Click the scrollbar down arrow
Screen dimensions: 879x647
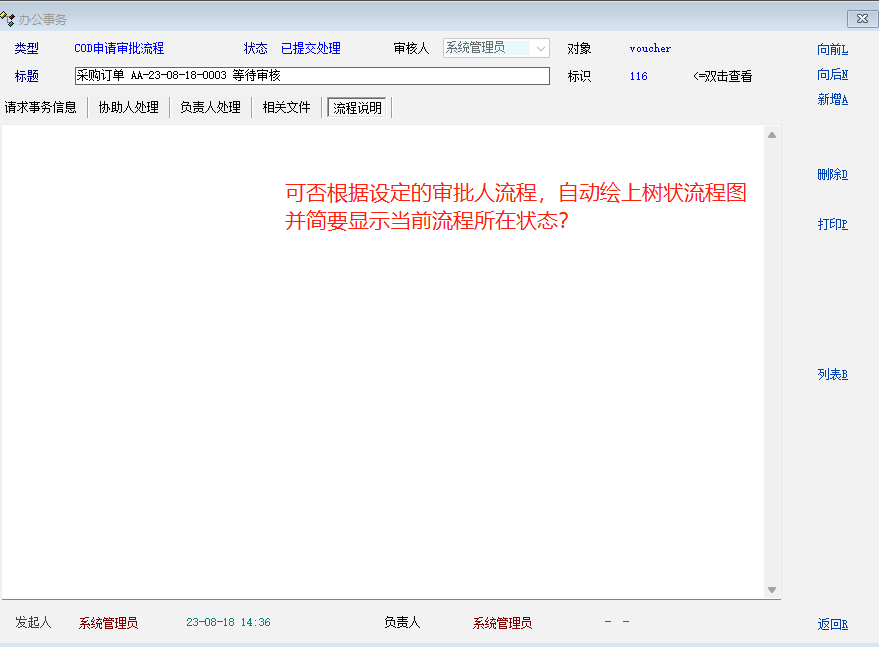[772, 590]
